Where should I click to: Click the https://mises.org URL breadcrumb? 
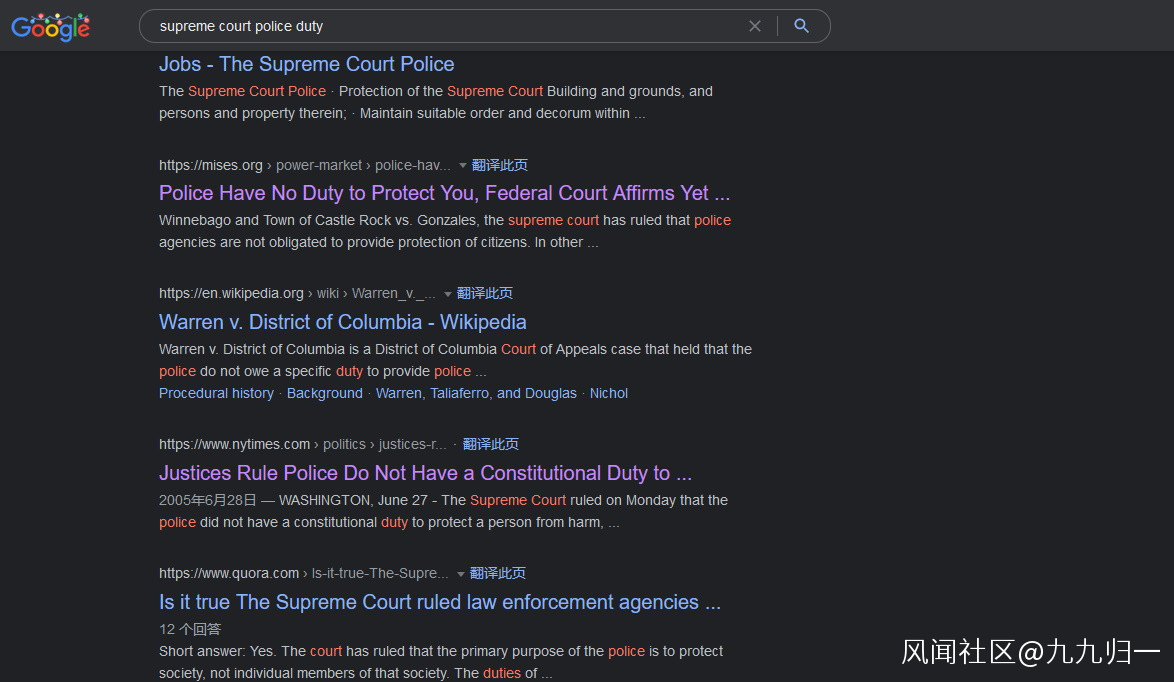pos(305,165)
